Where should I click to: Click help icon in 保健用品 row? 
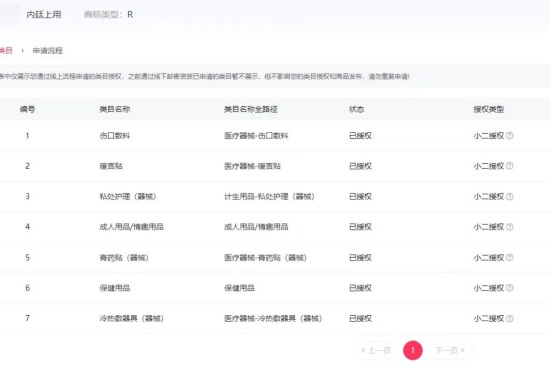coord(510,288)
